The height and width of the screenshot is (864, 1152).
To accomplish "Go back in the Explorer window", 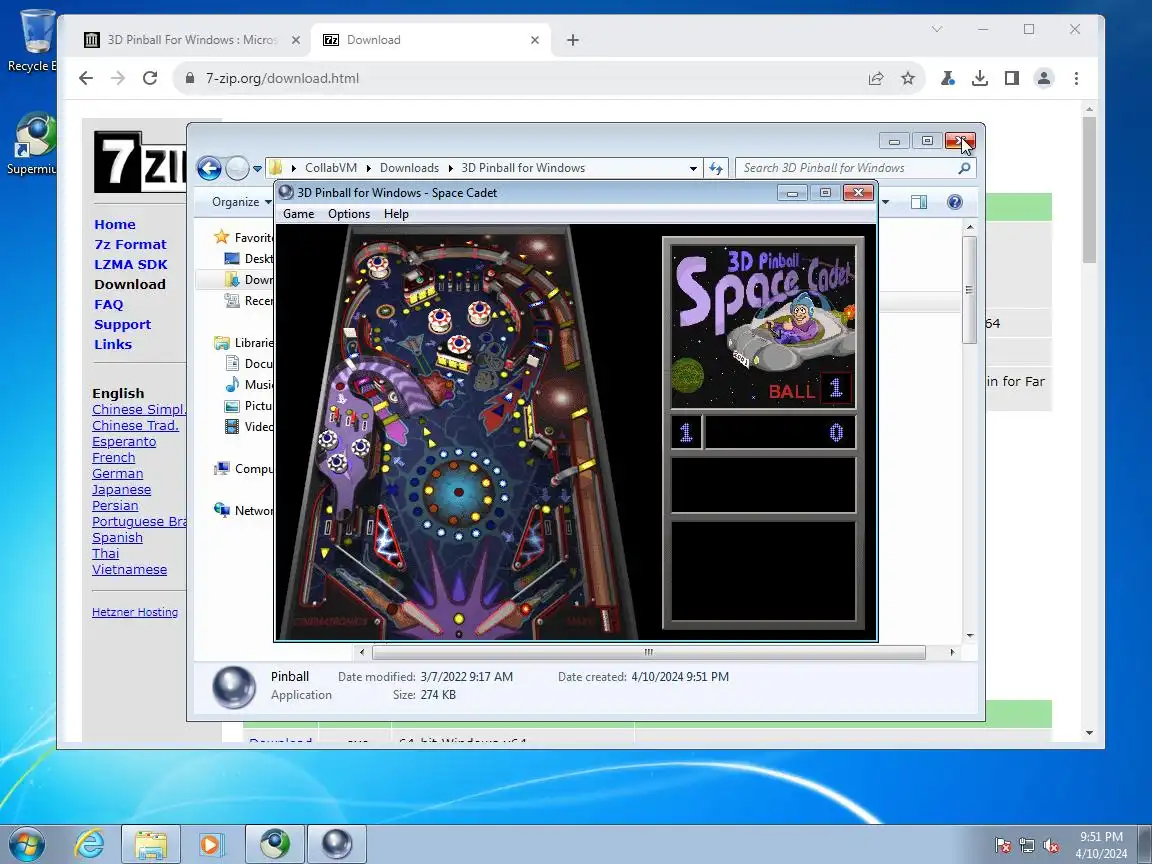I will coord(209,168).
